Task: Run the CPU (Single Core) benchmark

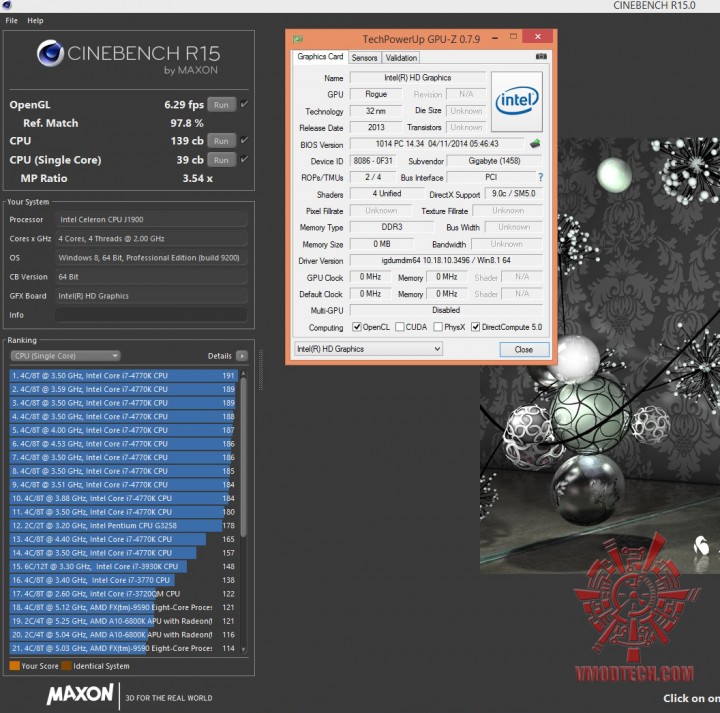Action: point(221,160)
